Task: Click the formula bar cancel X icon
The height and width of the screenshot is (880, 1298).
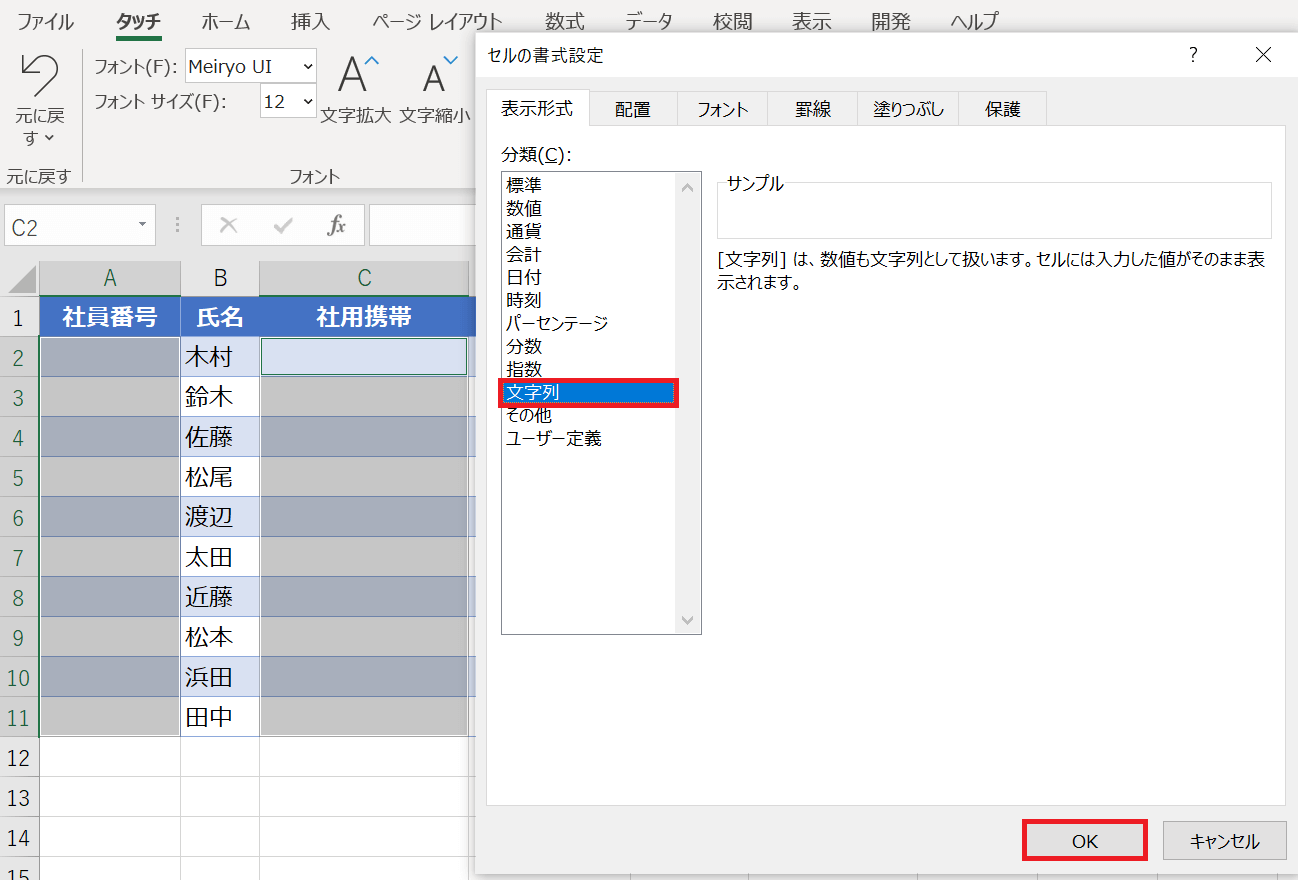Action: tap(228, 225)
